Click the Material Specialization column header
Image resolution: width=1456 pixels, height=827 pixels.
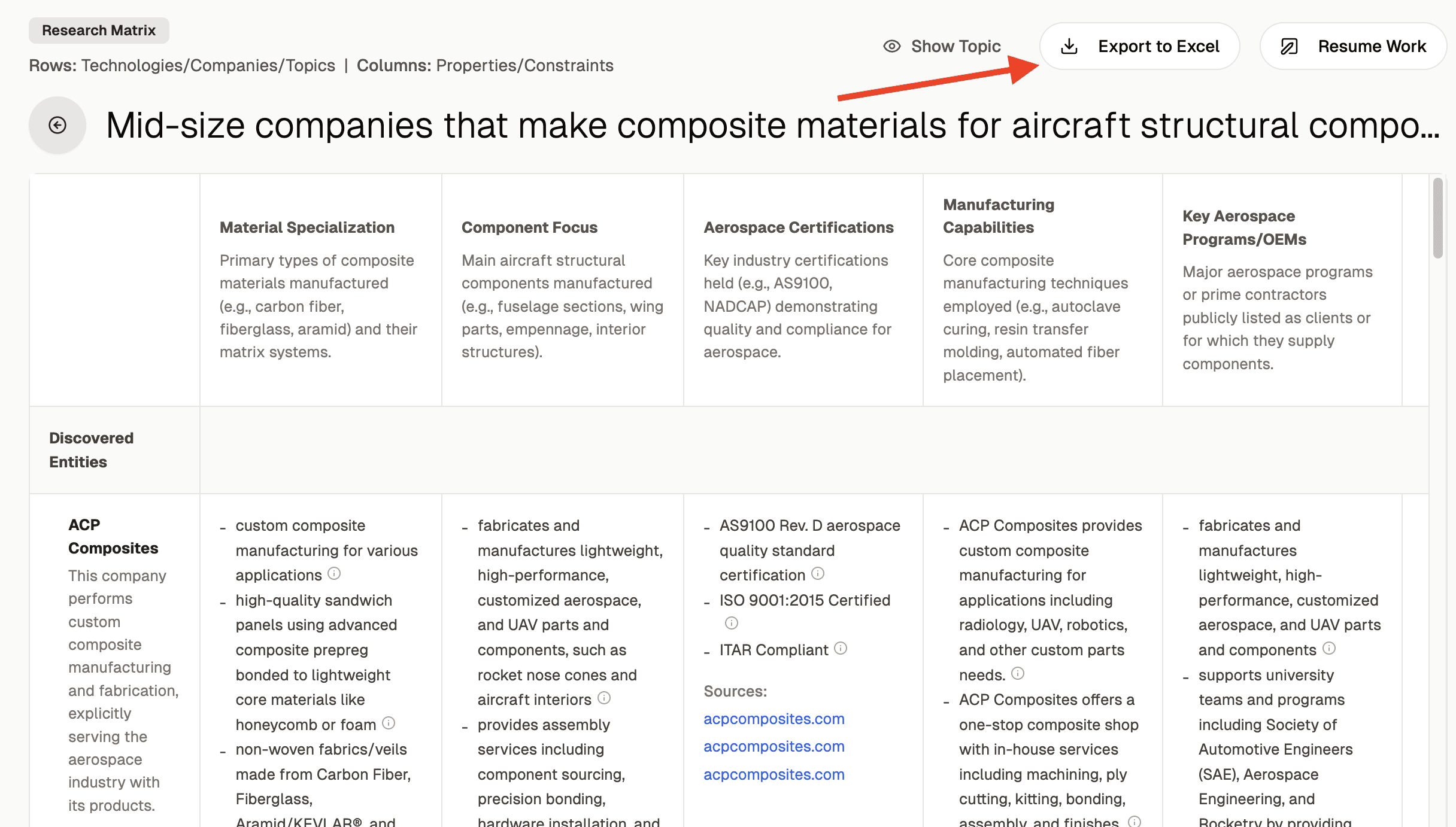pyautogui.click(x=307, y=227)
